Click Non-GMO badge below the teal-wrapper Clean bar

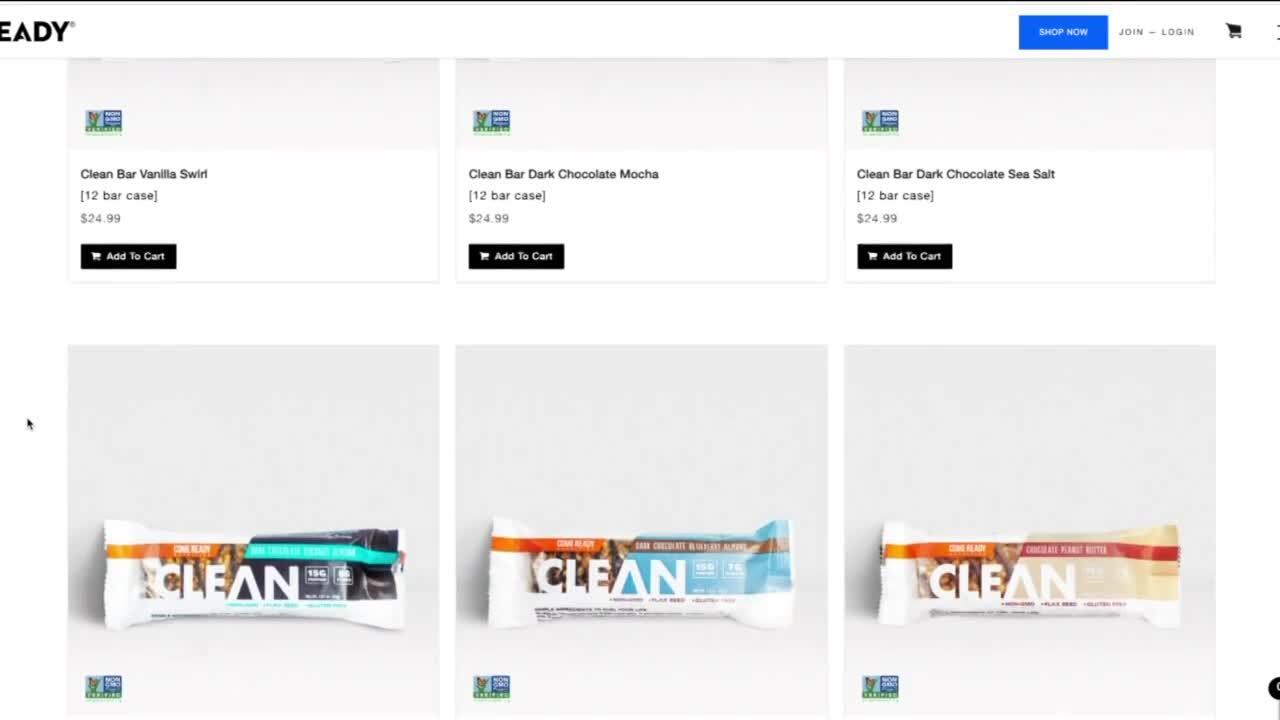(103, 687)
